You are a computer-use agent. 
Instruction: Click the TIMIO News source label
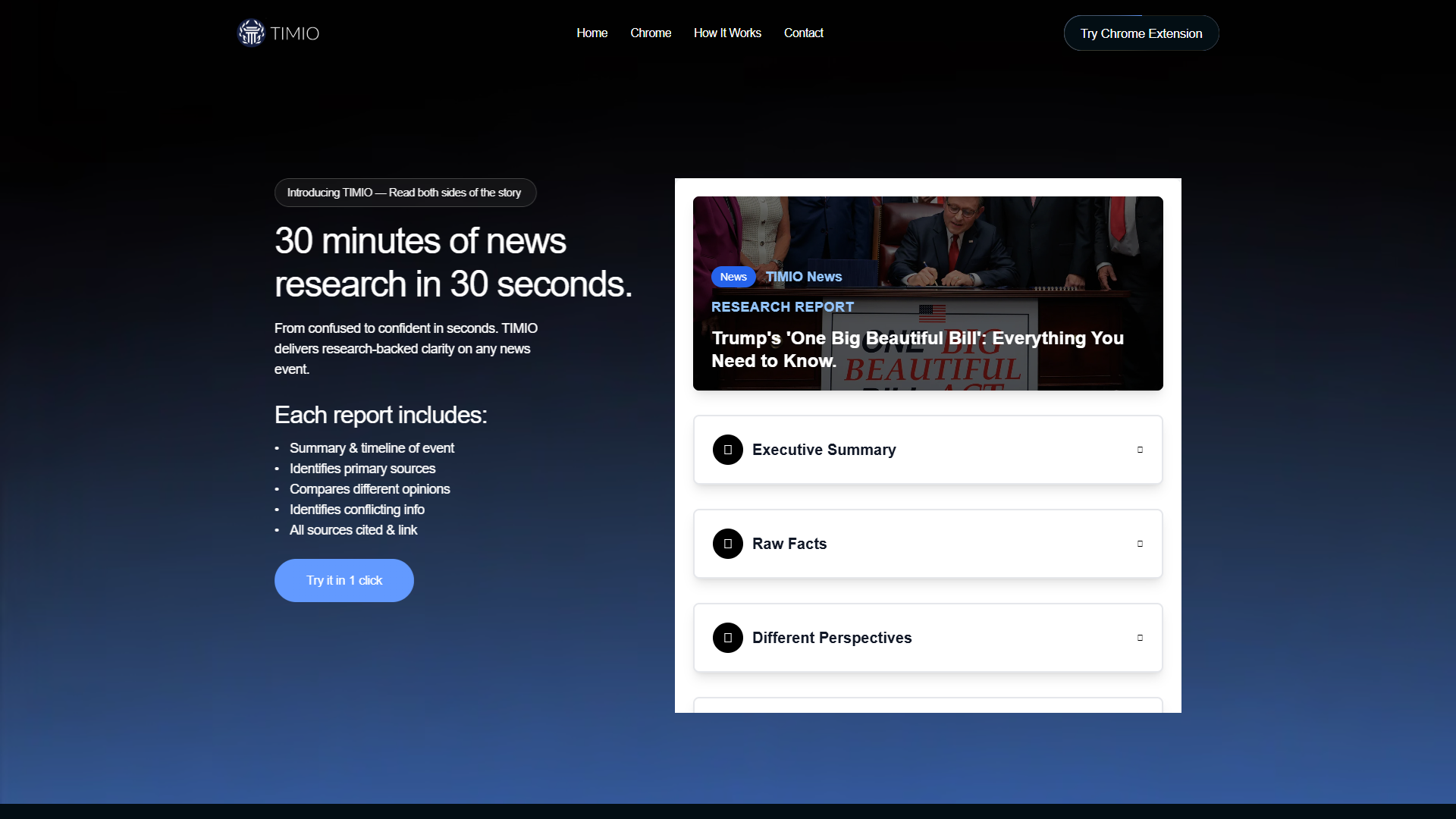[804, 277]
